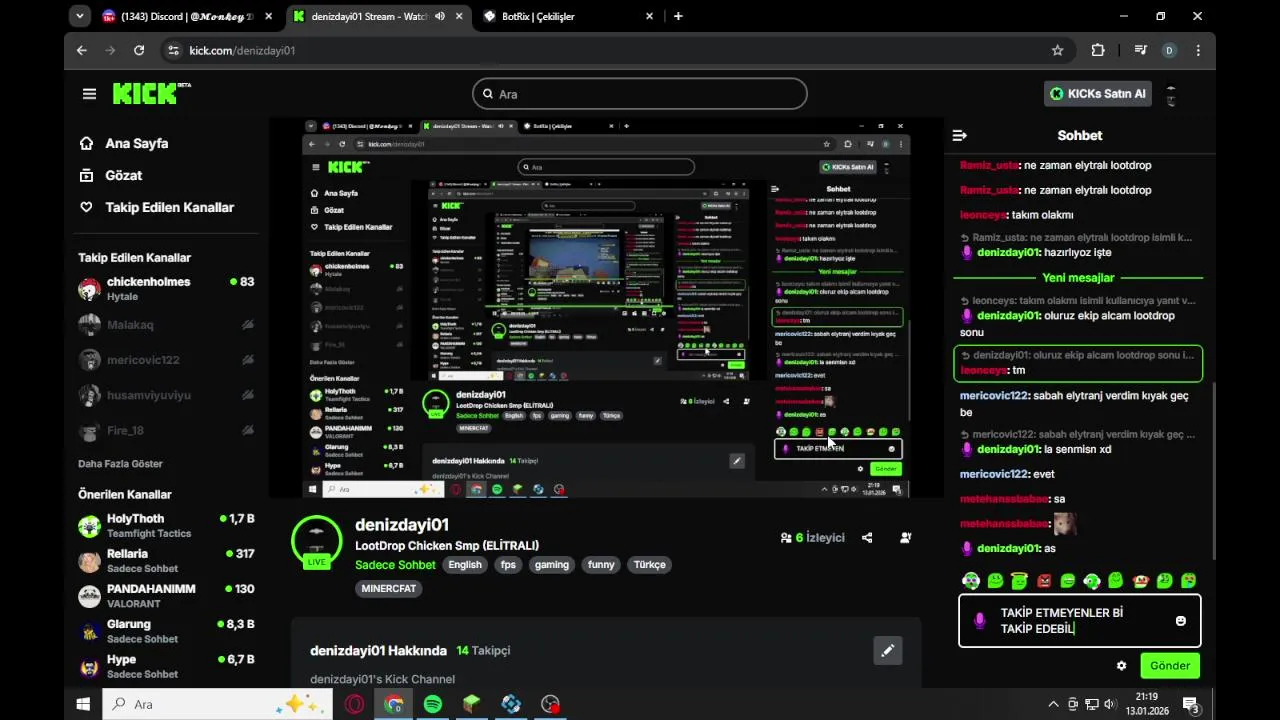The height and width of the screenshot is (720, 1280).
Task: Open Chrome tab search dropdown arrow
Action: tap(80, 16)
